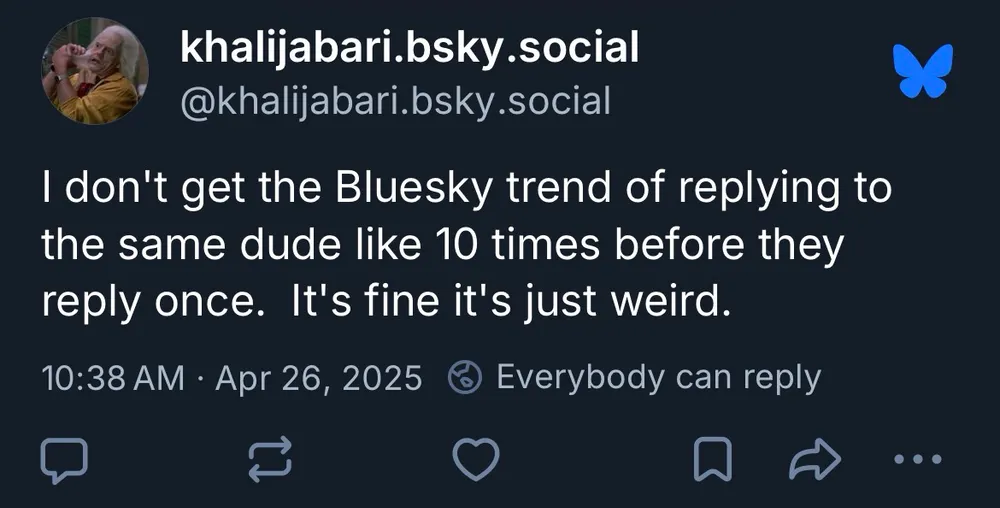Click the globe icon beside reply settings
1000x508 pixels.
coord(465,377)
